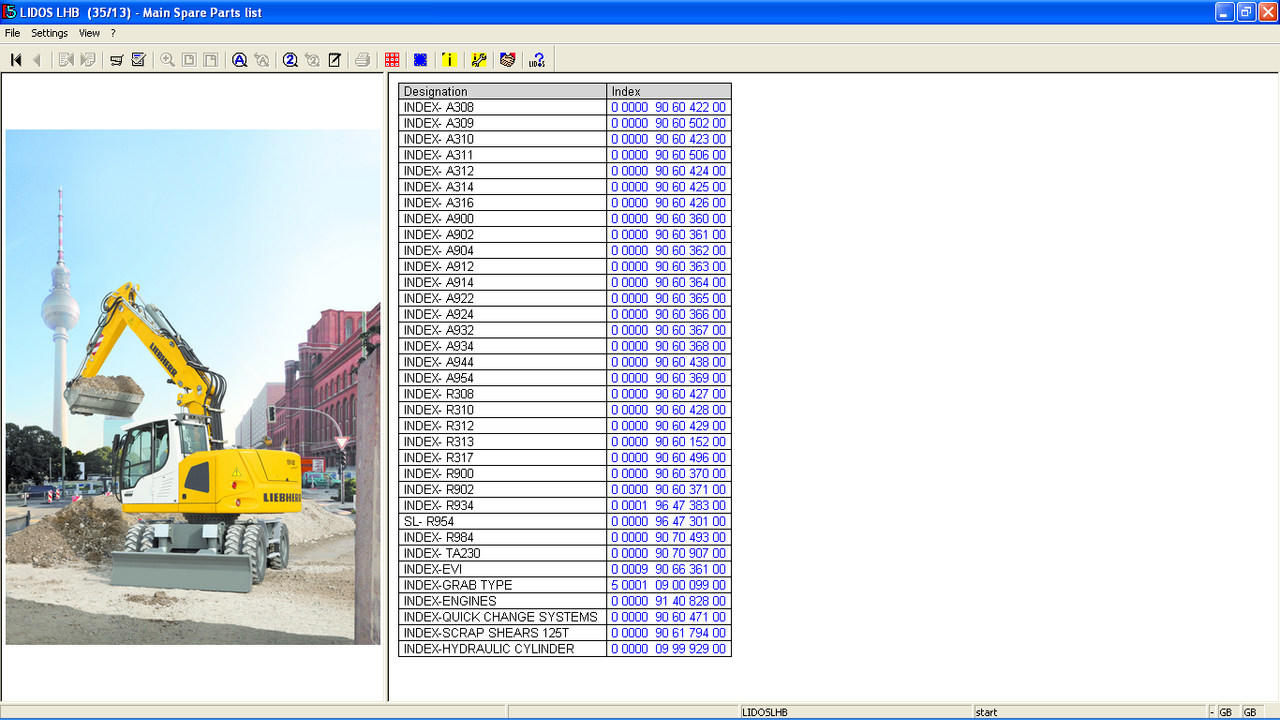Viewport: 1280px width, 720px height.
Task: Click the LIDOSLHB status bar field
Action: pyautogui.click(x=856, y=712)
